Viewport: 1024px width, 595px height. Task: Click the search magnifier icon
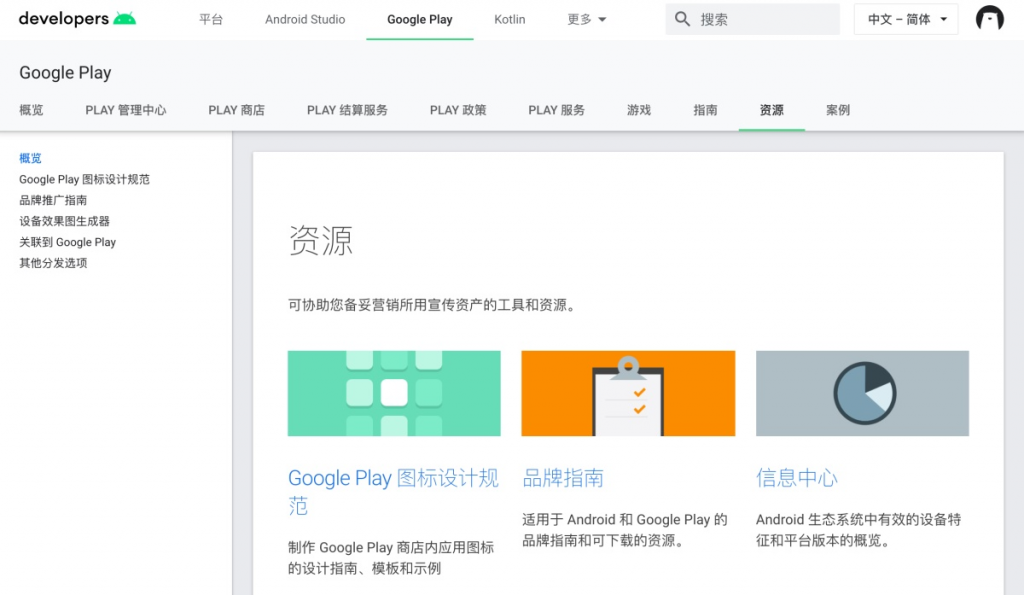pyautogui.click(x=683, y=19)
